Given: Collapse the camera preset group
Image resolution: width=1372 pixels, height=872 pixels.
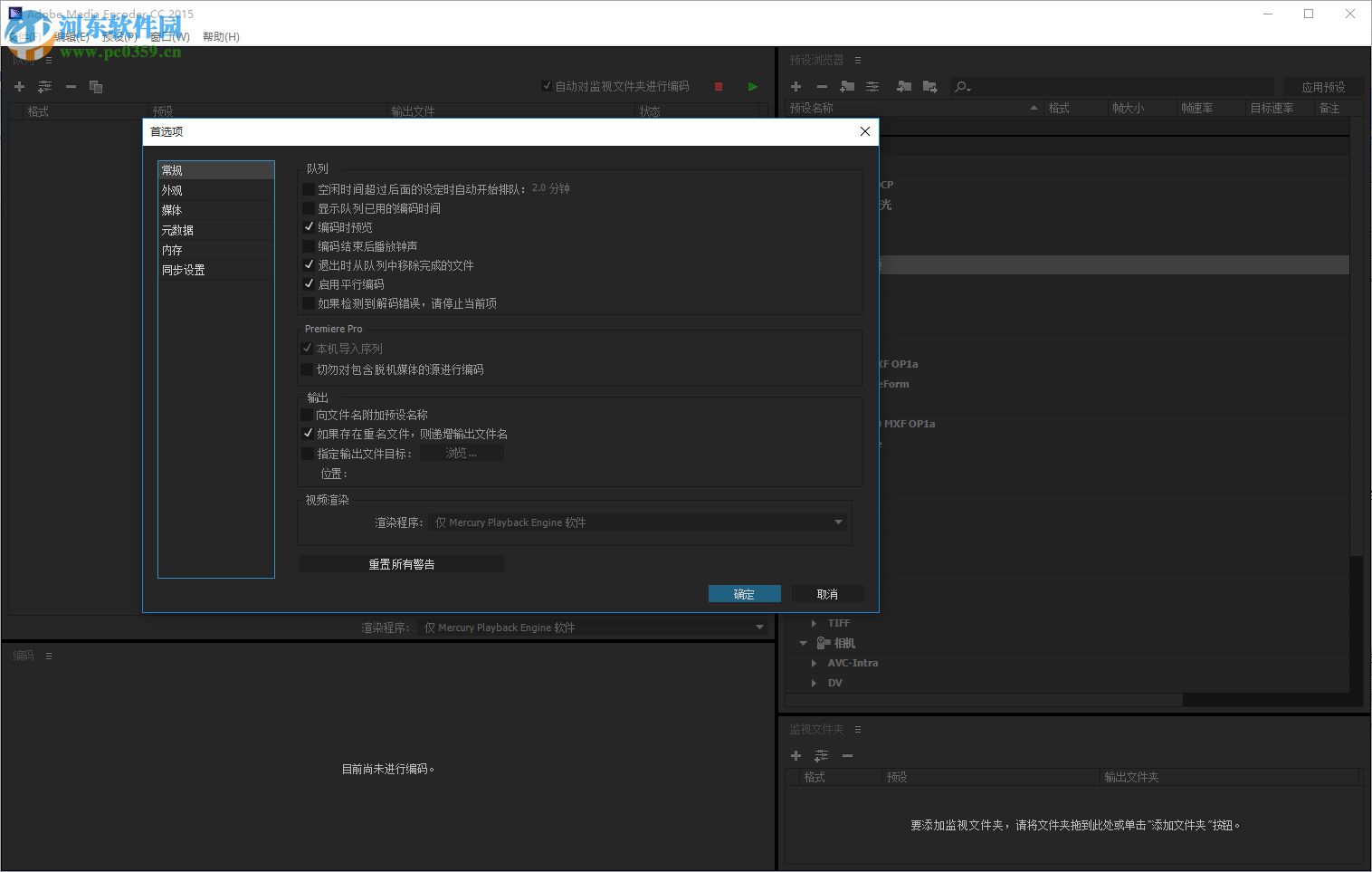Looking at the screenshot, I should click(x=802, y=643).
